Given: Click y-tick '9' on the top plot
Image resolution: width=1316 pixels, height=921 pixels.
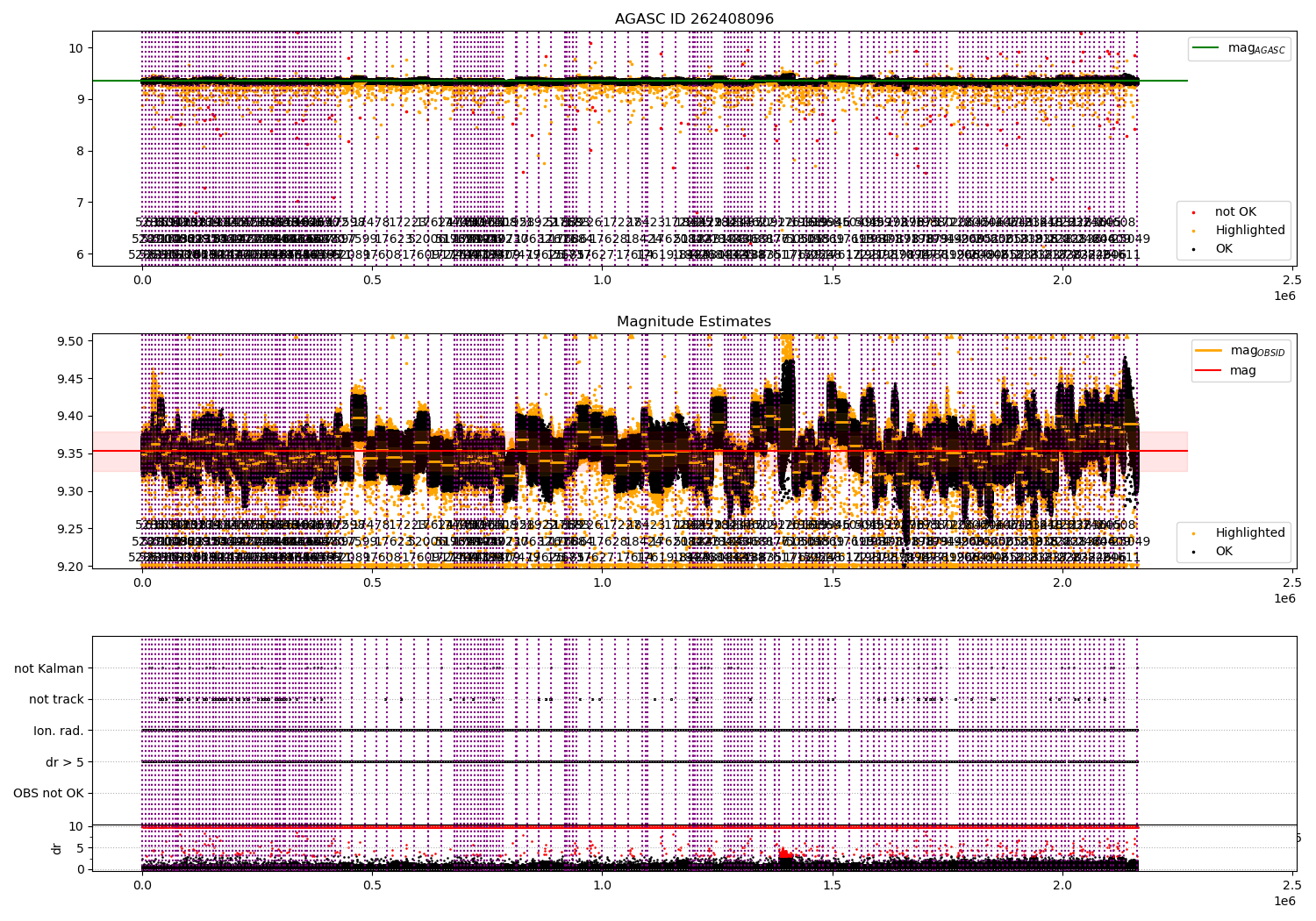Looking at the screenshot, I should (81, 100).
